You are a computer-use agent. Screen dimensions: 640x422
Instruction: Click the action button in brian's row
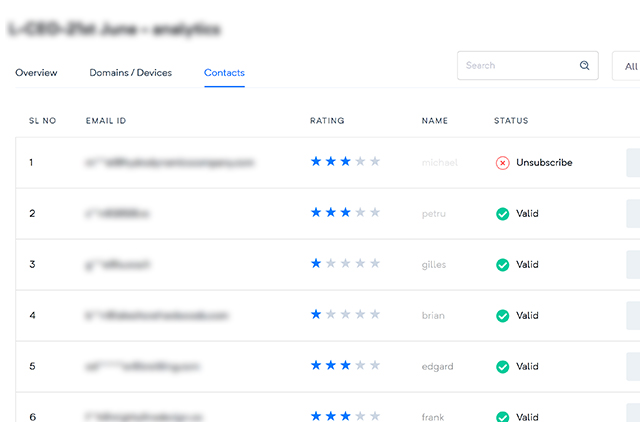point(633,316)
